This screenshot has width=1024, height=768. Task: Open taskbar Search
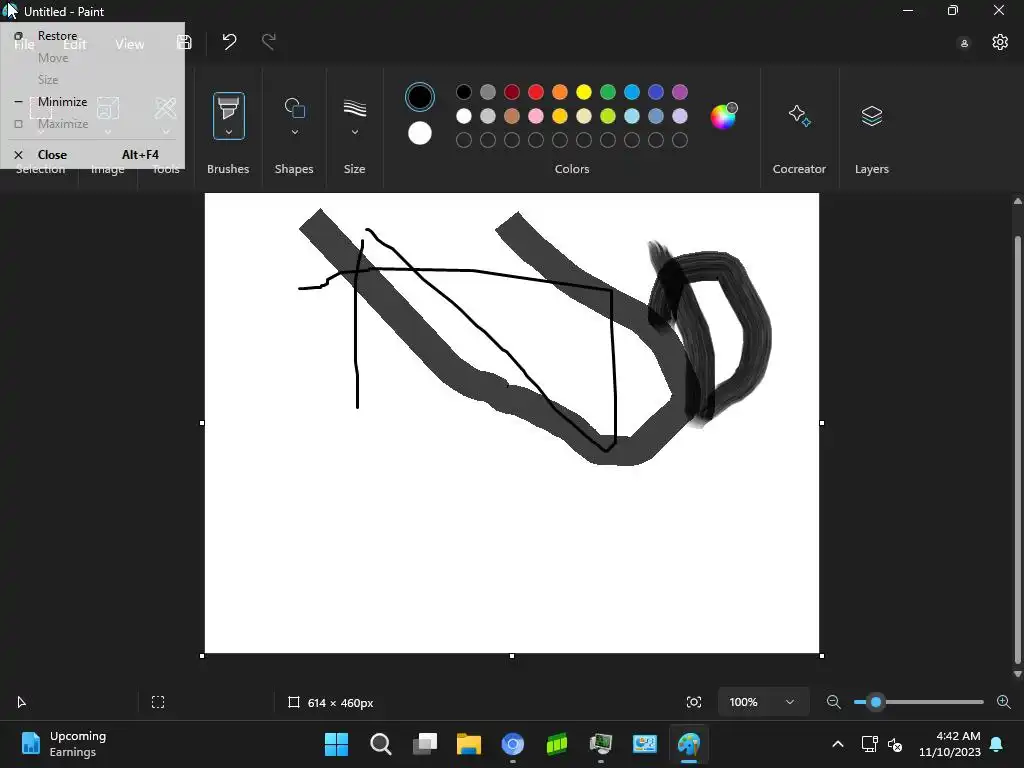[x=380, y=744]
